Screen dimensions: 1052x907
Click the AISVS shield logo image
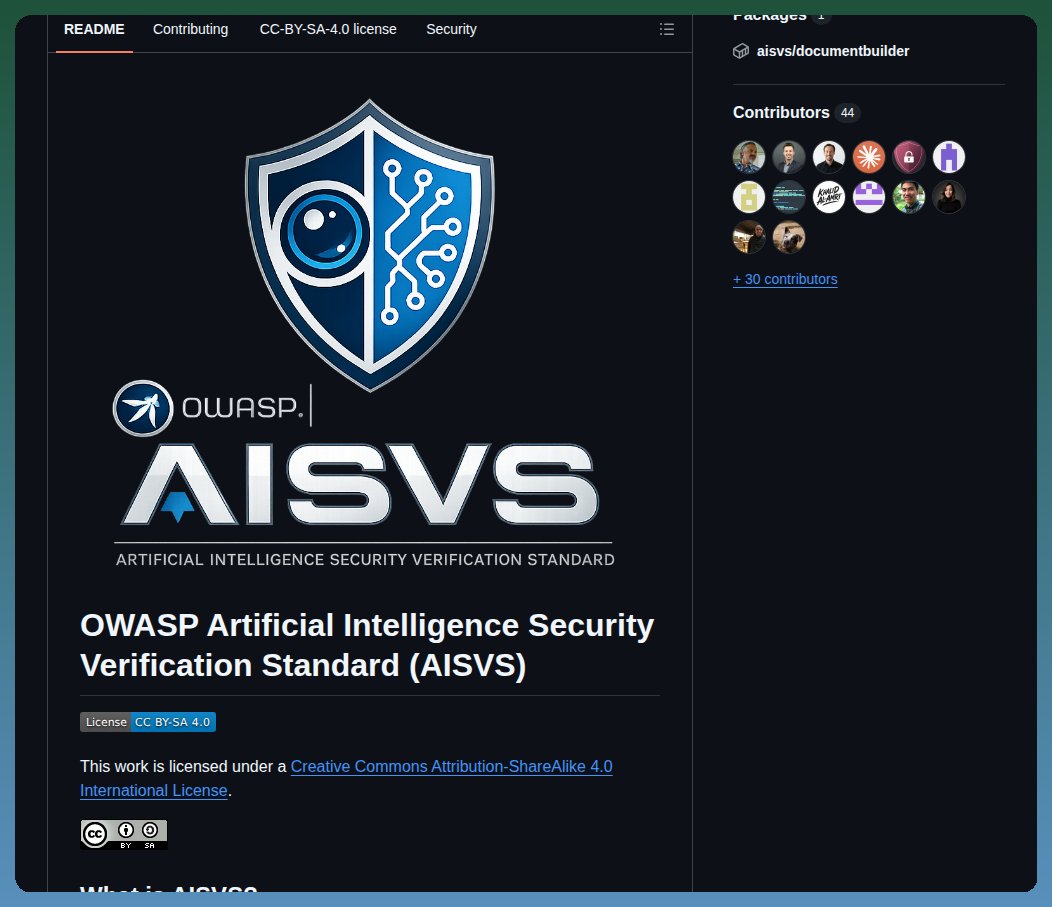point(370,245)
